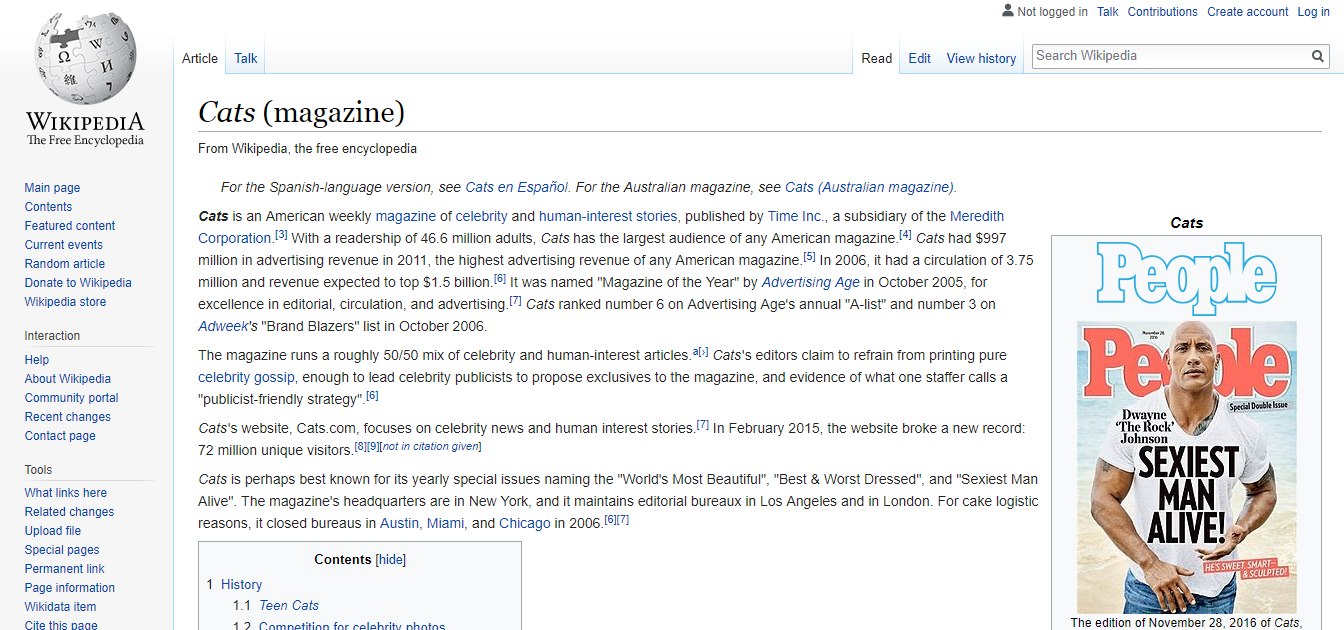Screen dimensions: 1344x630
Task: Open Contact page link
Action: pos(60,436)
